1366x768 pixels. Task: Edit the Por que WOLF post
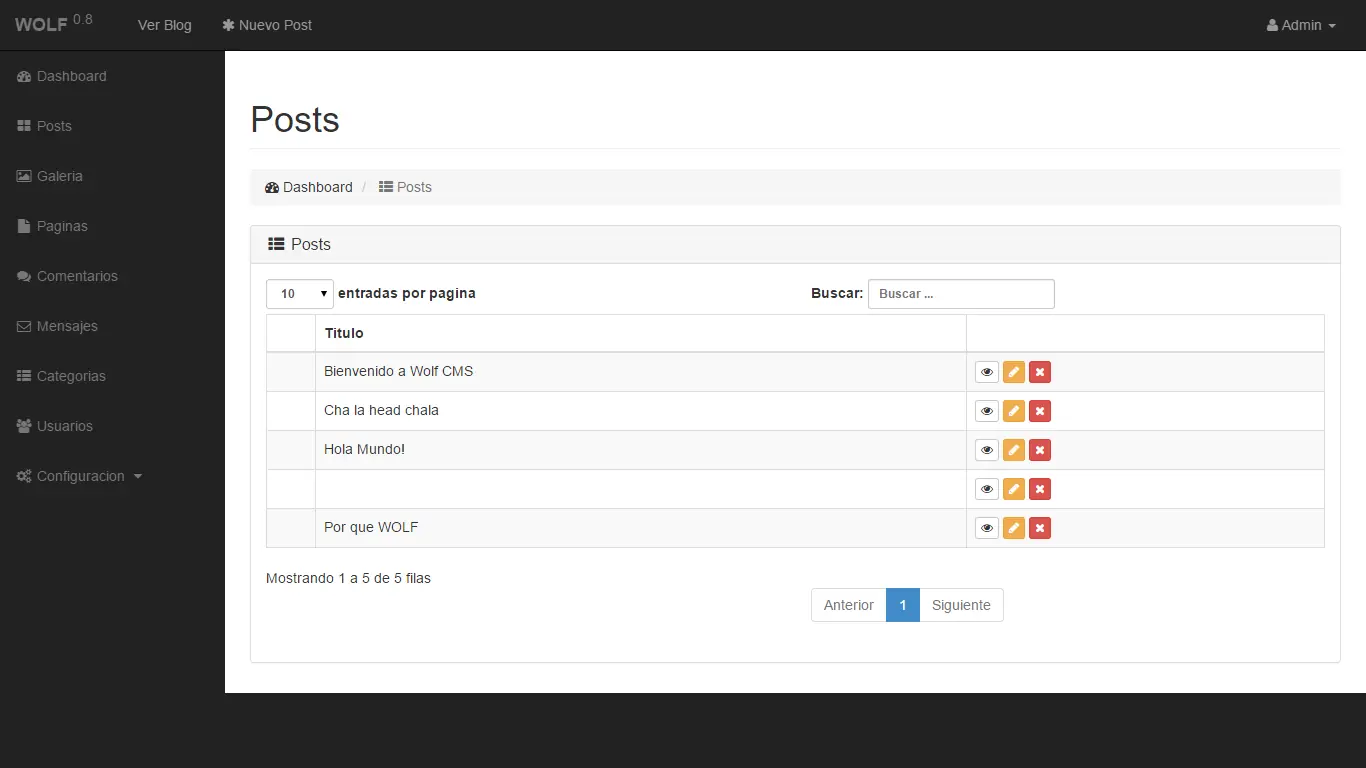1014,528
